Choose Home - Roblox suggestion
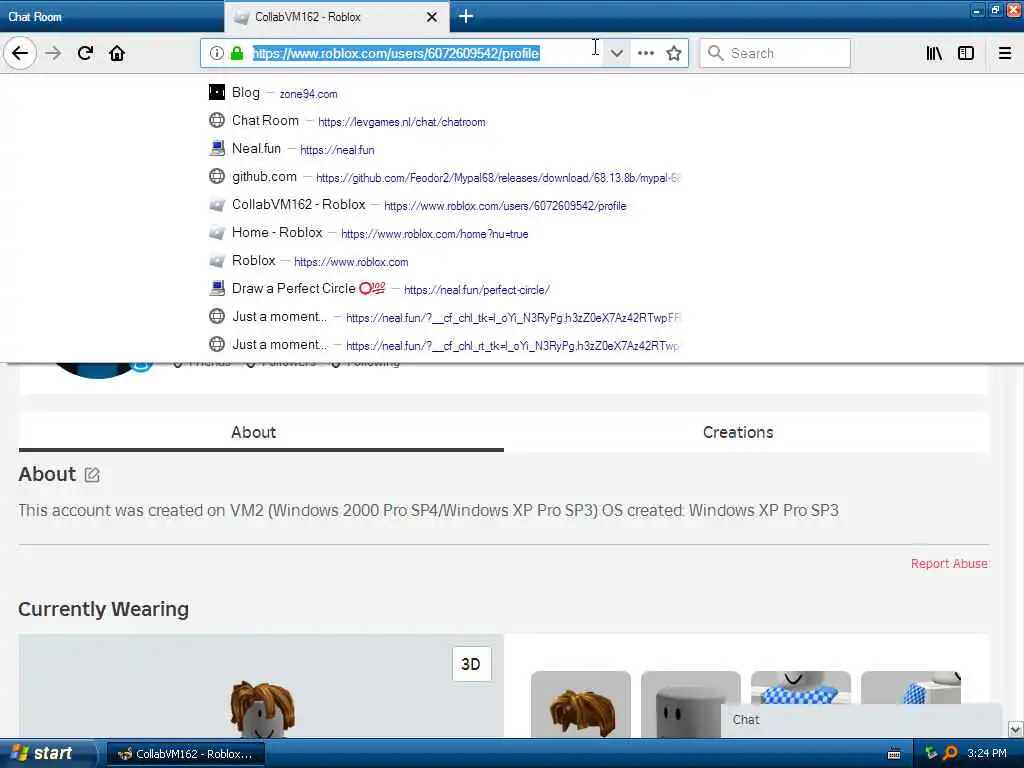Screen dimensions: 1024x768 click(x=444, y=232)
